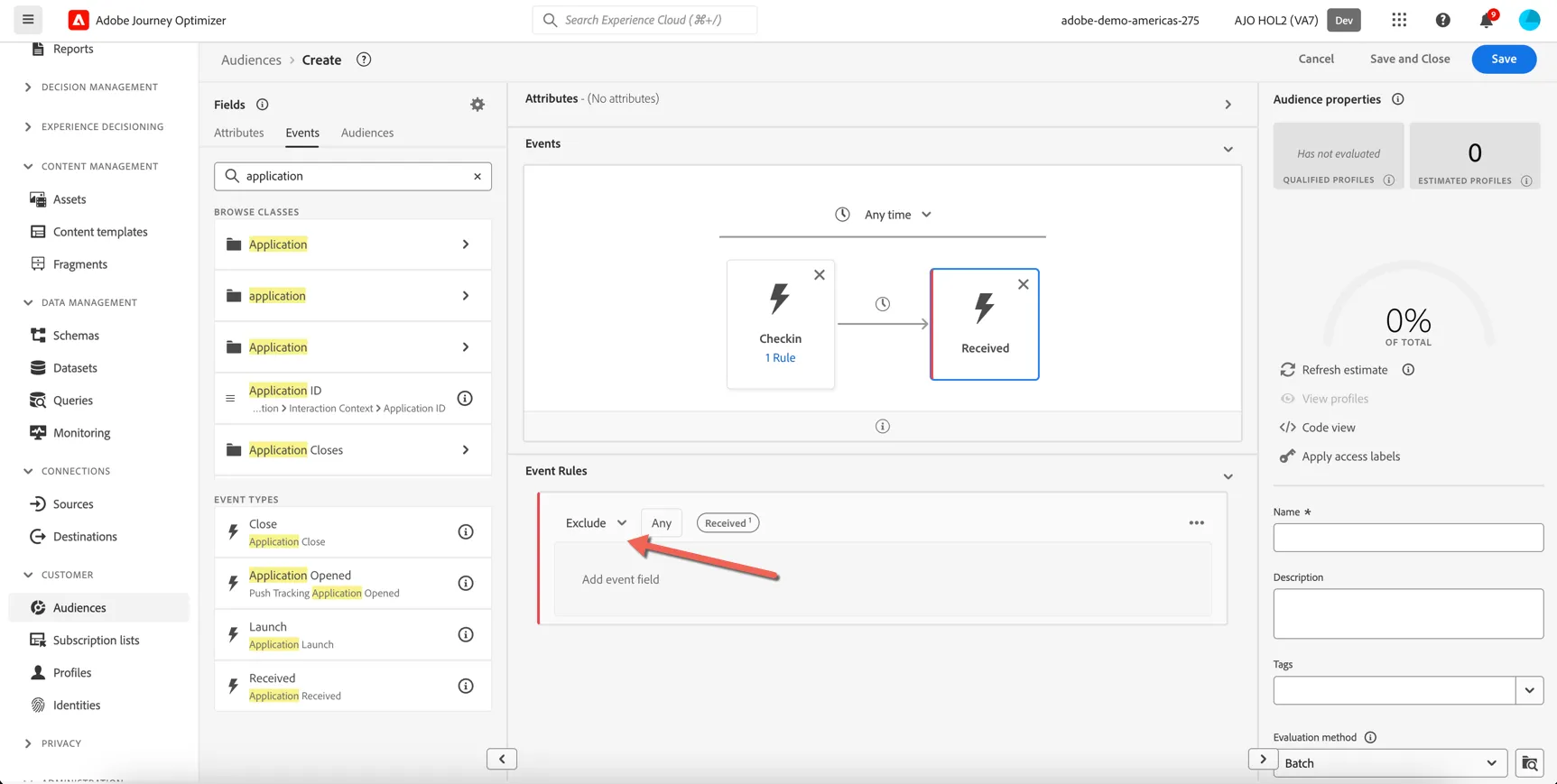Switch to the Events tab
The height and width of the screenshot is (784, 1557).
click(x=302, y=133)
